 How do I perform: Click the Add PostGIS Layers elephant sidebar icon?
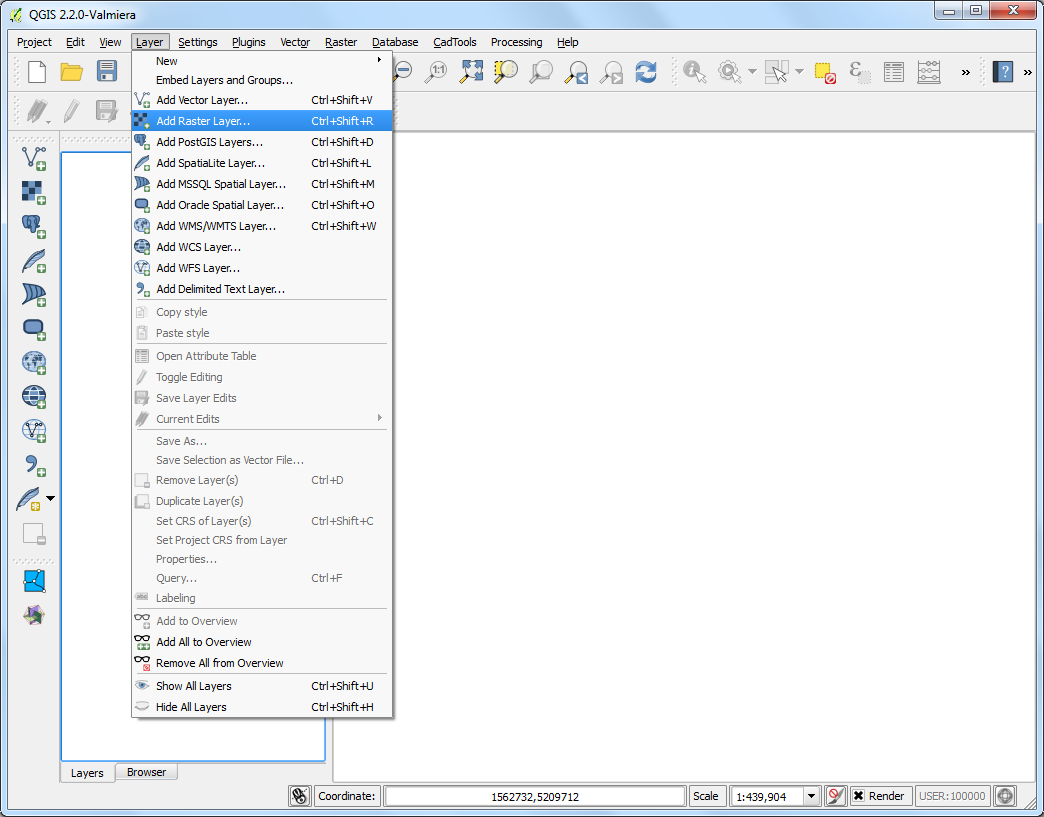(x=33, y=226)
